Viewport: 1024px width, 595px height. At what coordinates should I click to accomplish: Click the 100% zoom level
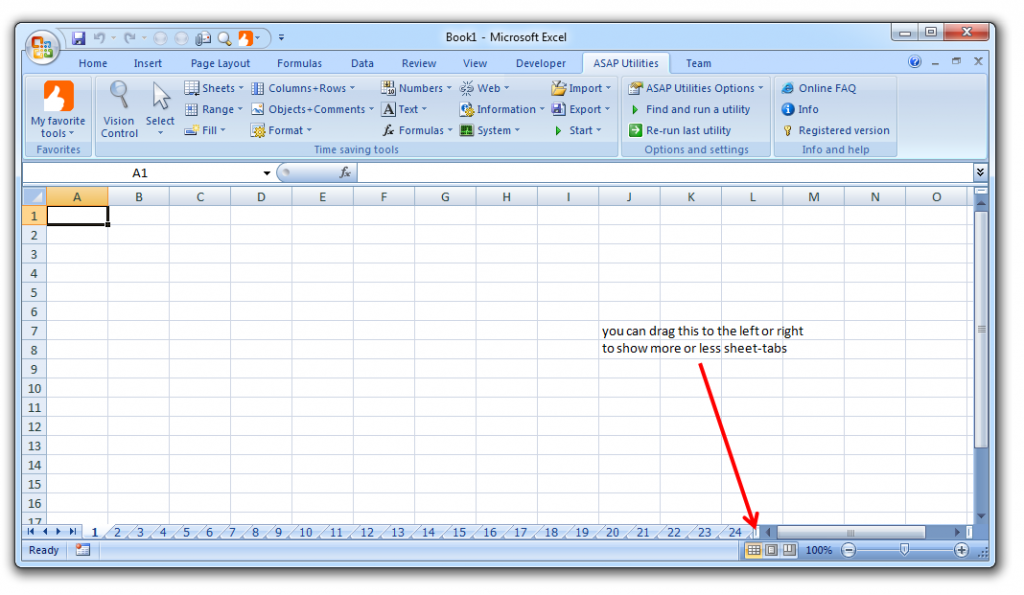tap(818, 551)
